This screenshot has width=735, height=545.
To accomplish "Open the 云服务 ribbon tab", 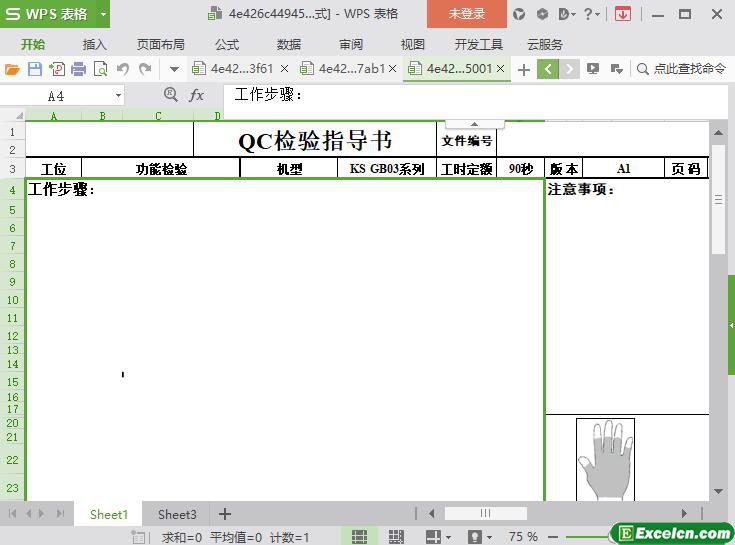I will [x=545, y=45].
